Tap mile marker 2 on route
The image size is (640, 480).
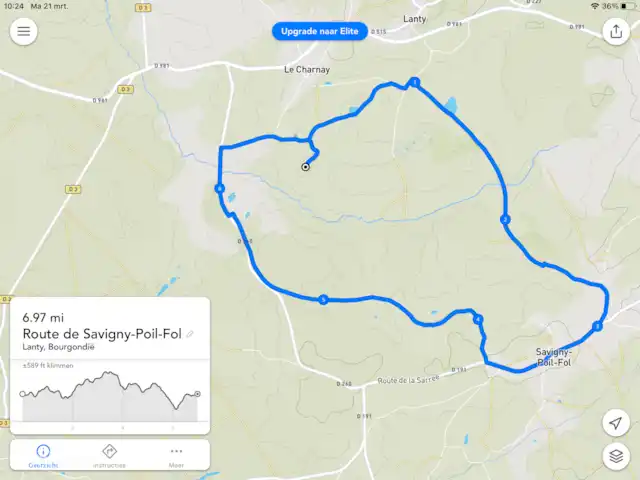point(505,220)
